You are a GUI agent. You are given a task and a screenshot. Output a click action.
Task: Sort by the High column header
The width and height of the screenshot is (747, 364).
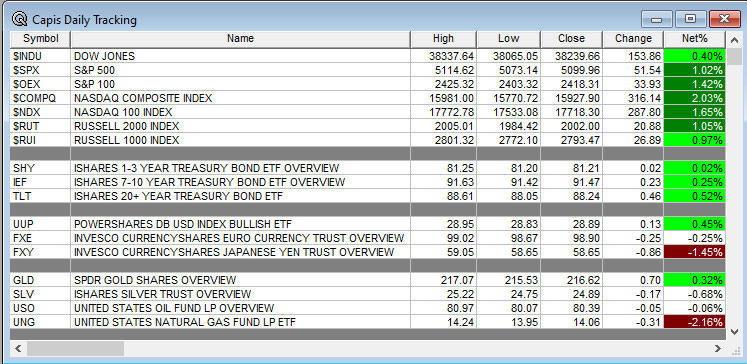pos(444,39)
